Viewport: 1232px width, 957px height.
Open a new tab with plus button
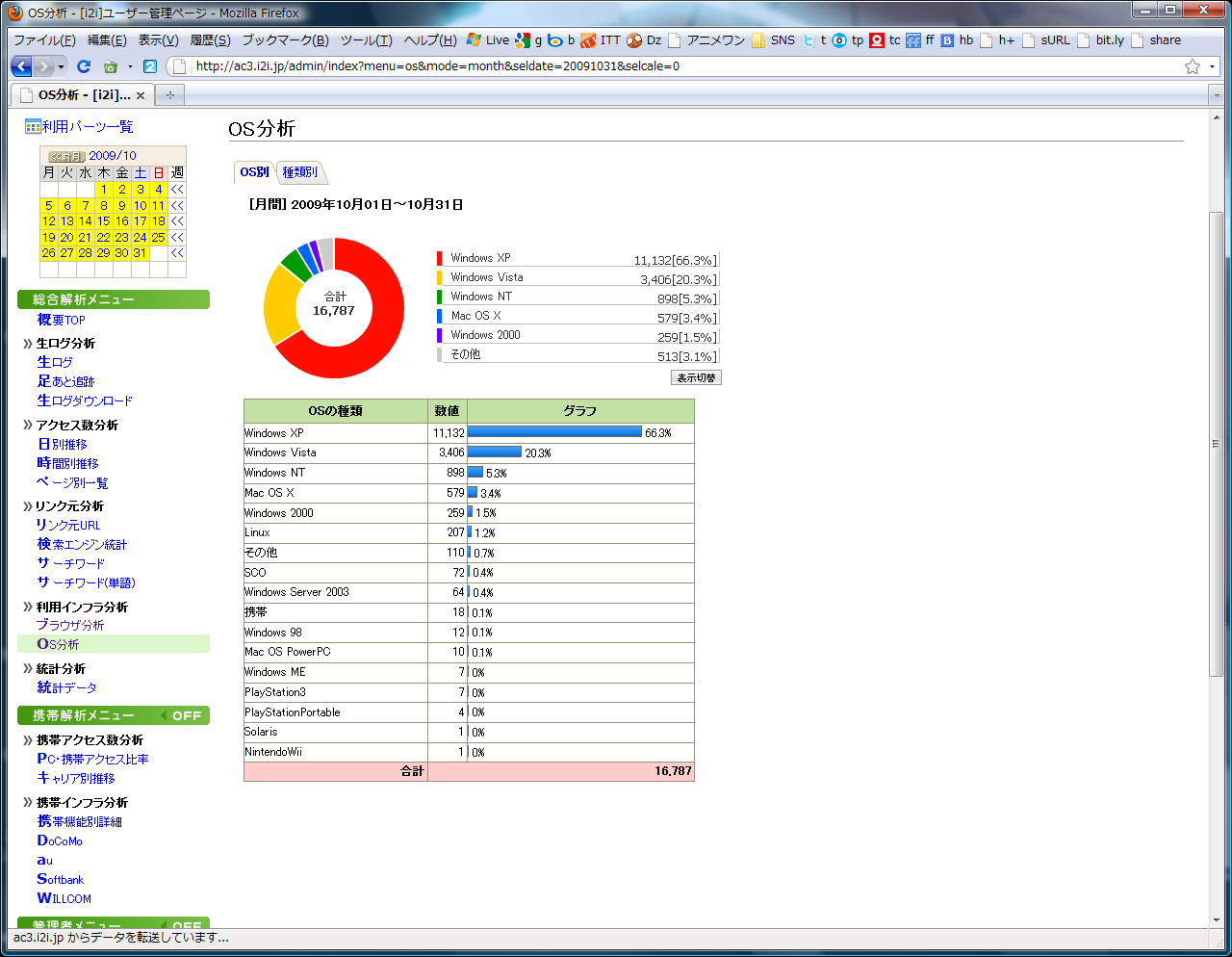pyautogui.click(x=170, y=95)
